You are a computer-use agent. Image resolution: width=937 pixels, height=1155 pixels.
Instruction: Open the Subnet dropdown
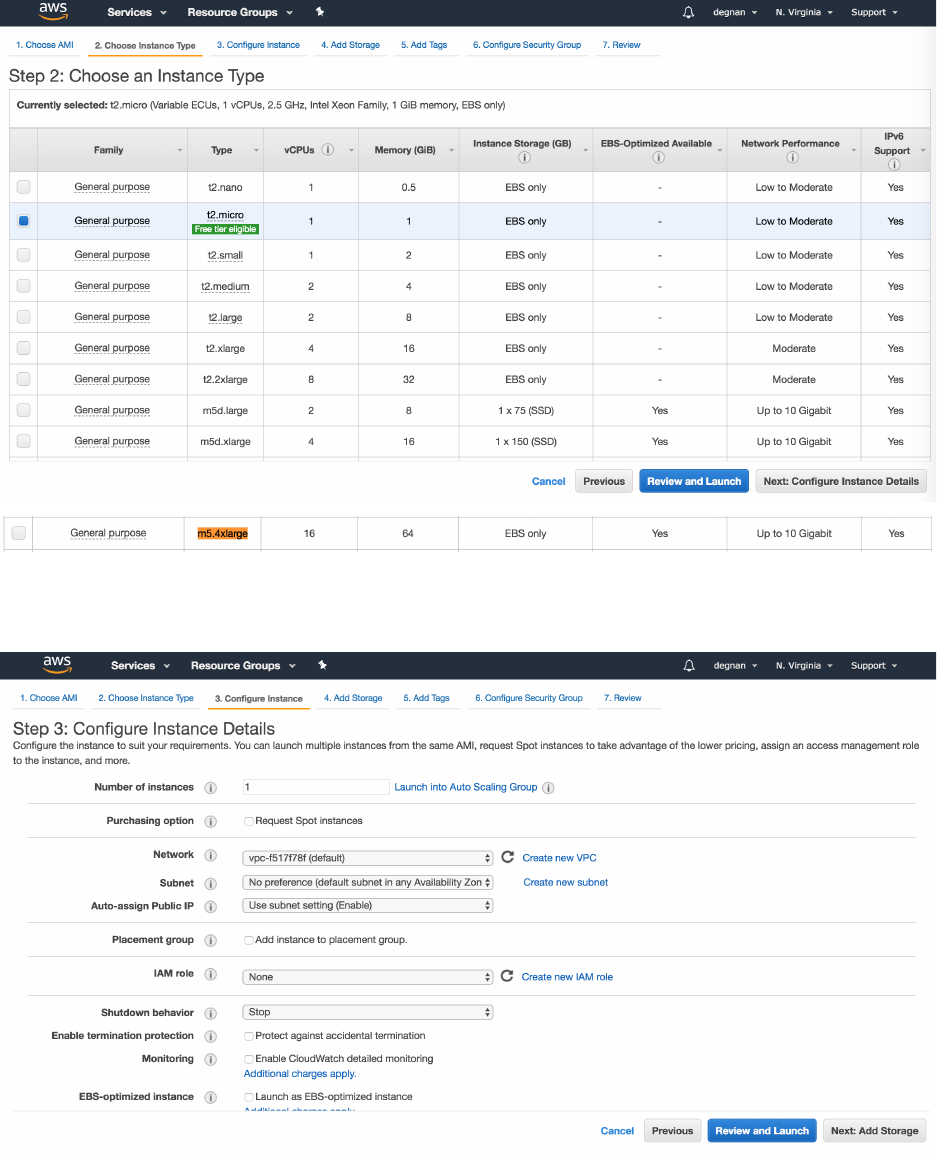click(x=368, y=882)
